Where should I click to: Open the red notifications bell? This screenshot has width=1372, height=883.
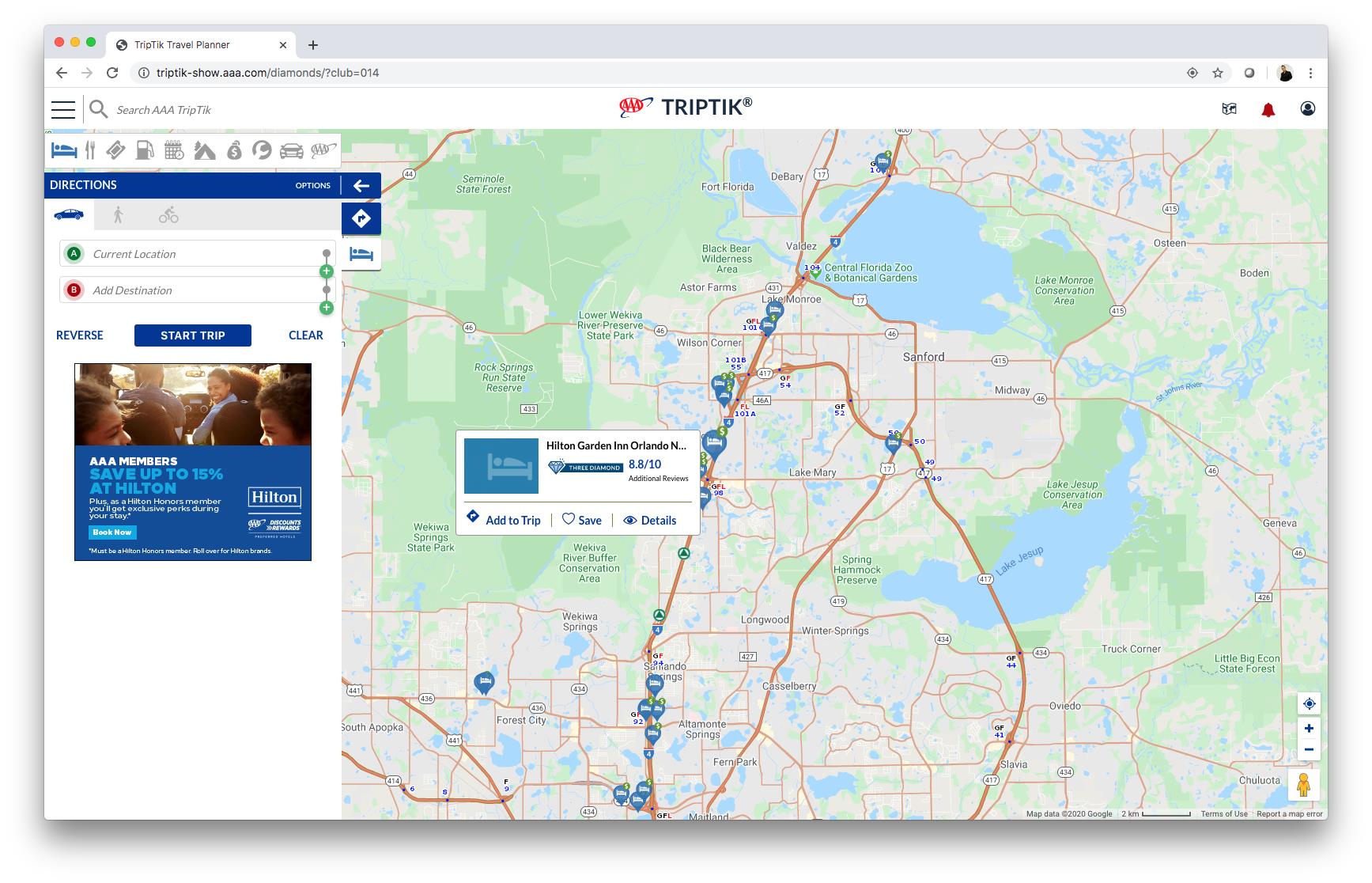point(1268,109)
